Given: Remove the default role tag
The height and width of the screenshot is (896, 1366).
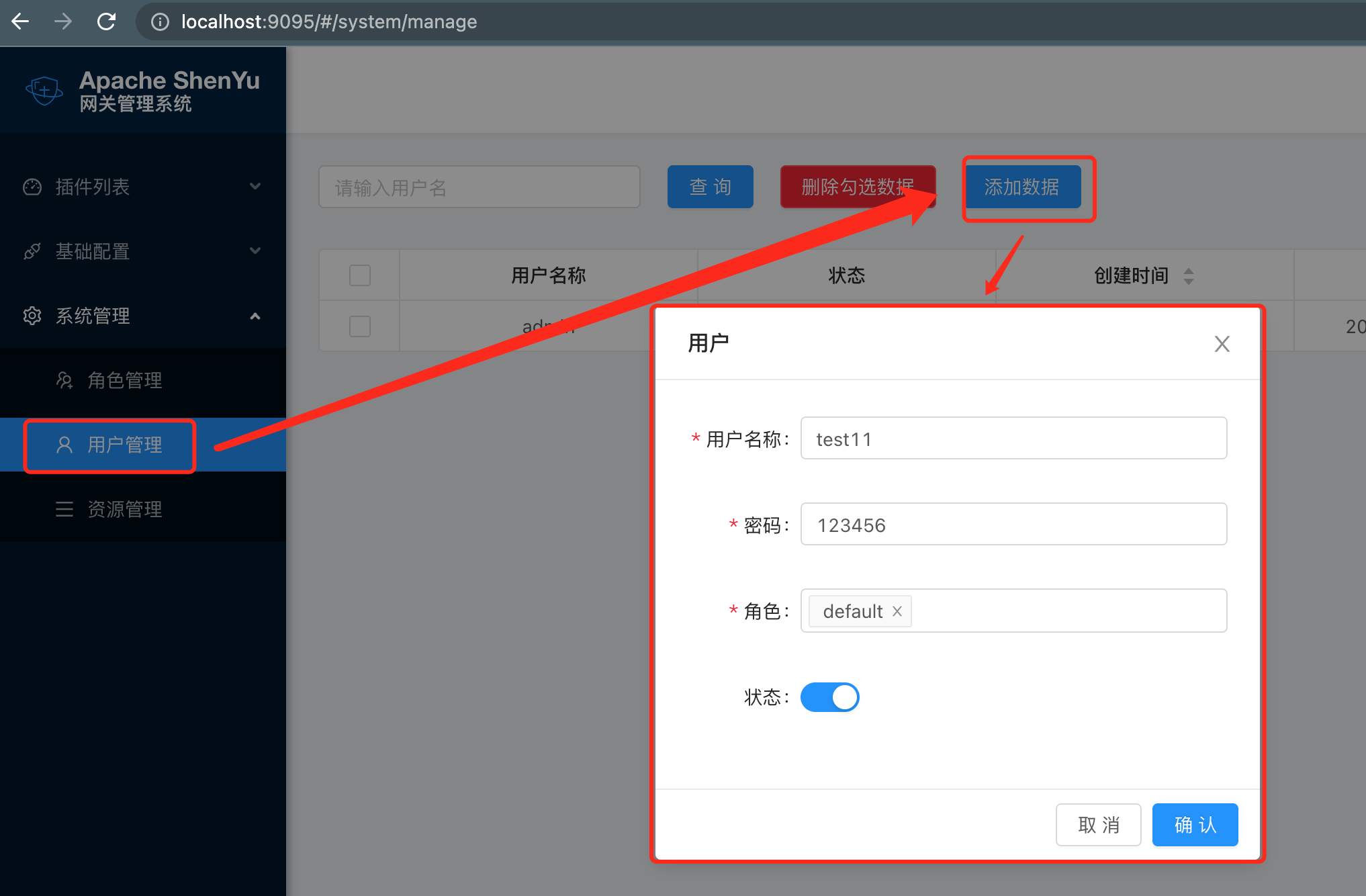Looking at the screenshot, I should [897, 611].
